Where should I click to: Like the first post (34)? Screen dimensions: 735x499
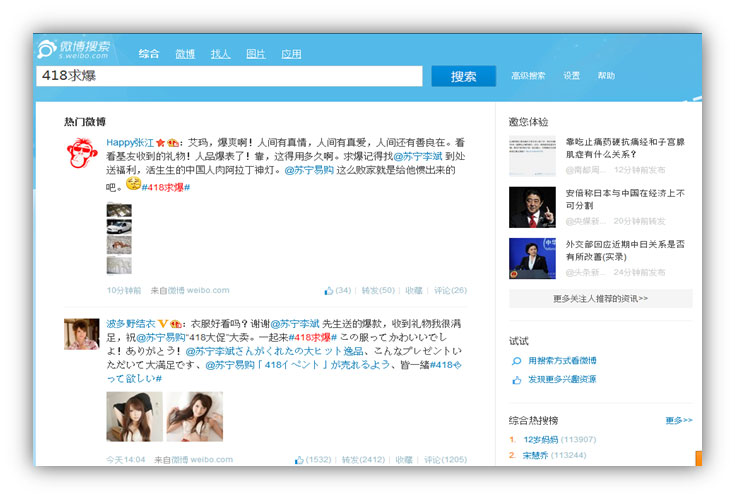pos(336,291)
